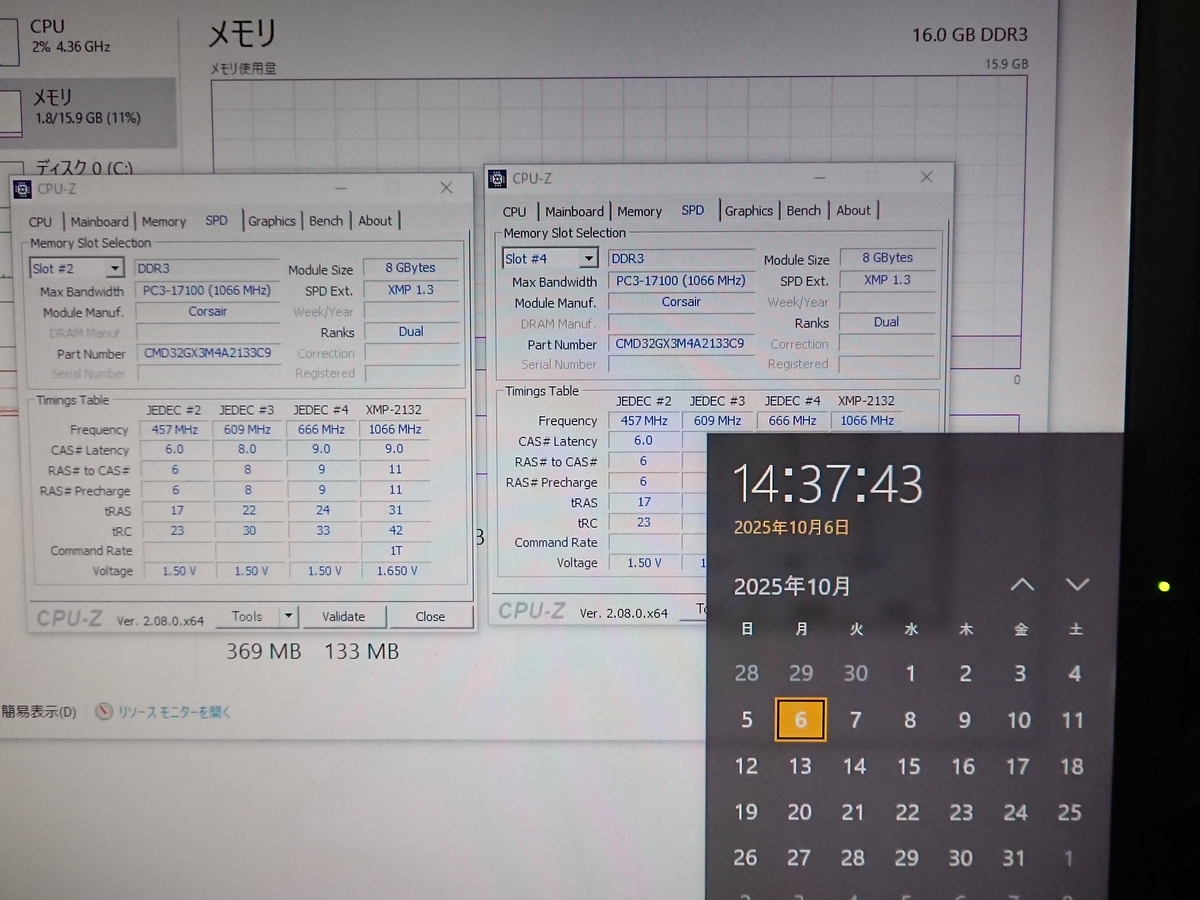Click XMP-2132 frequency 1066 MHz in left CPU-Z
The width and height of the screenshot is (1200, 900).
tap(396, 430)
